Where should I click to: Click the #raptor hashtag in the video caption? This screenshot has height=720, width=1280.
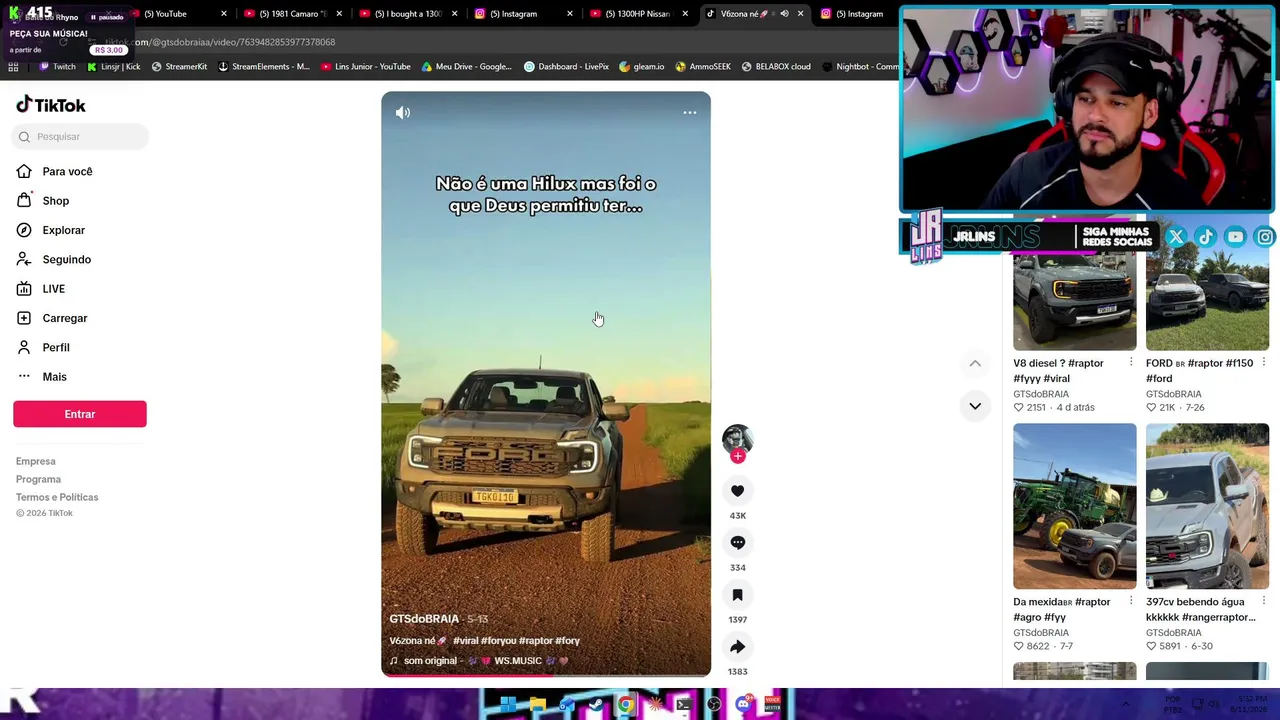click(536, 641)
